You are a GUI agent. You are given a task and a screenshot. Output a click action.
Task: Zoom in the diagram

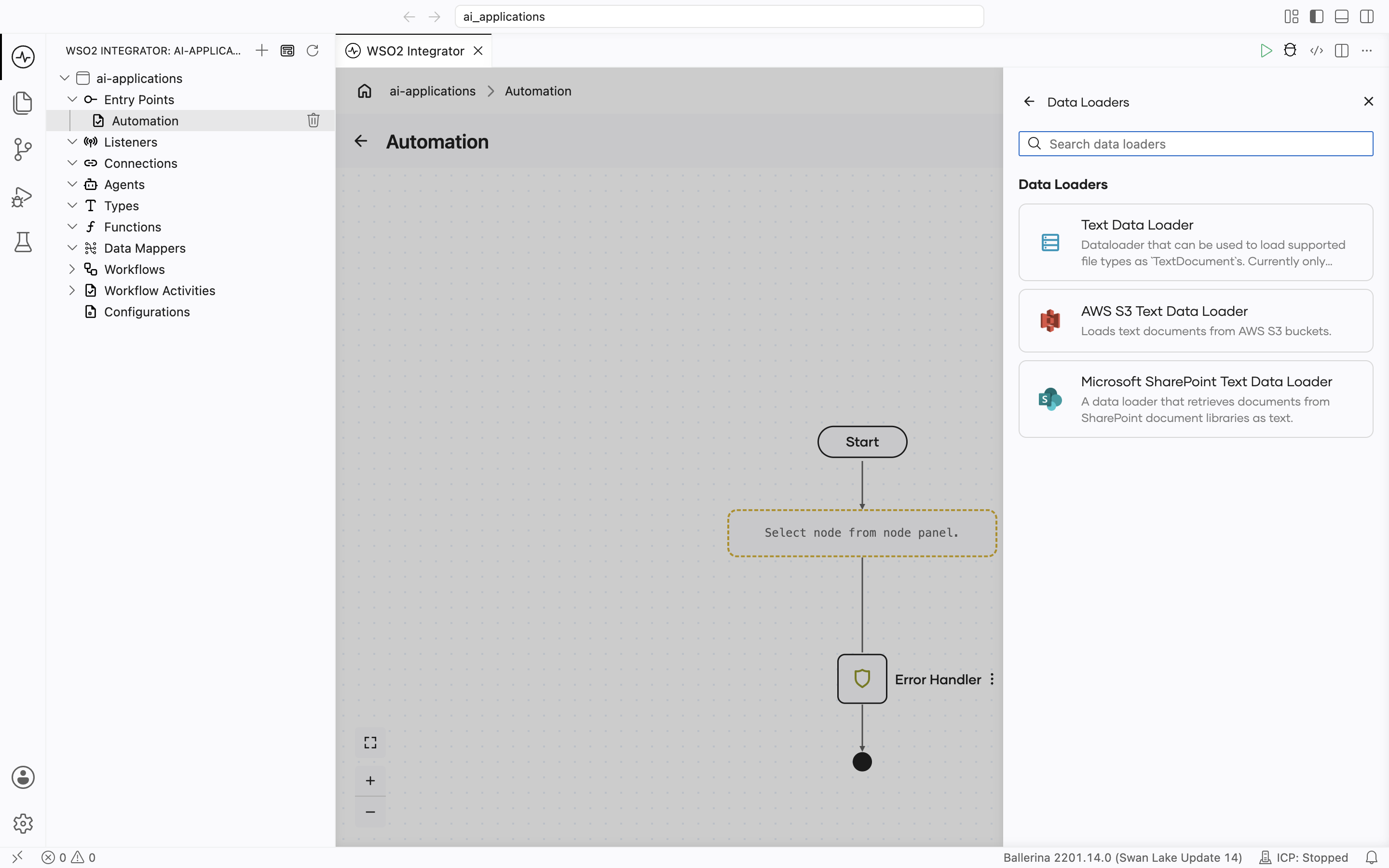[x=370, y=781]
